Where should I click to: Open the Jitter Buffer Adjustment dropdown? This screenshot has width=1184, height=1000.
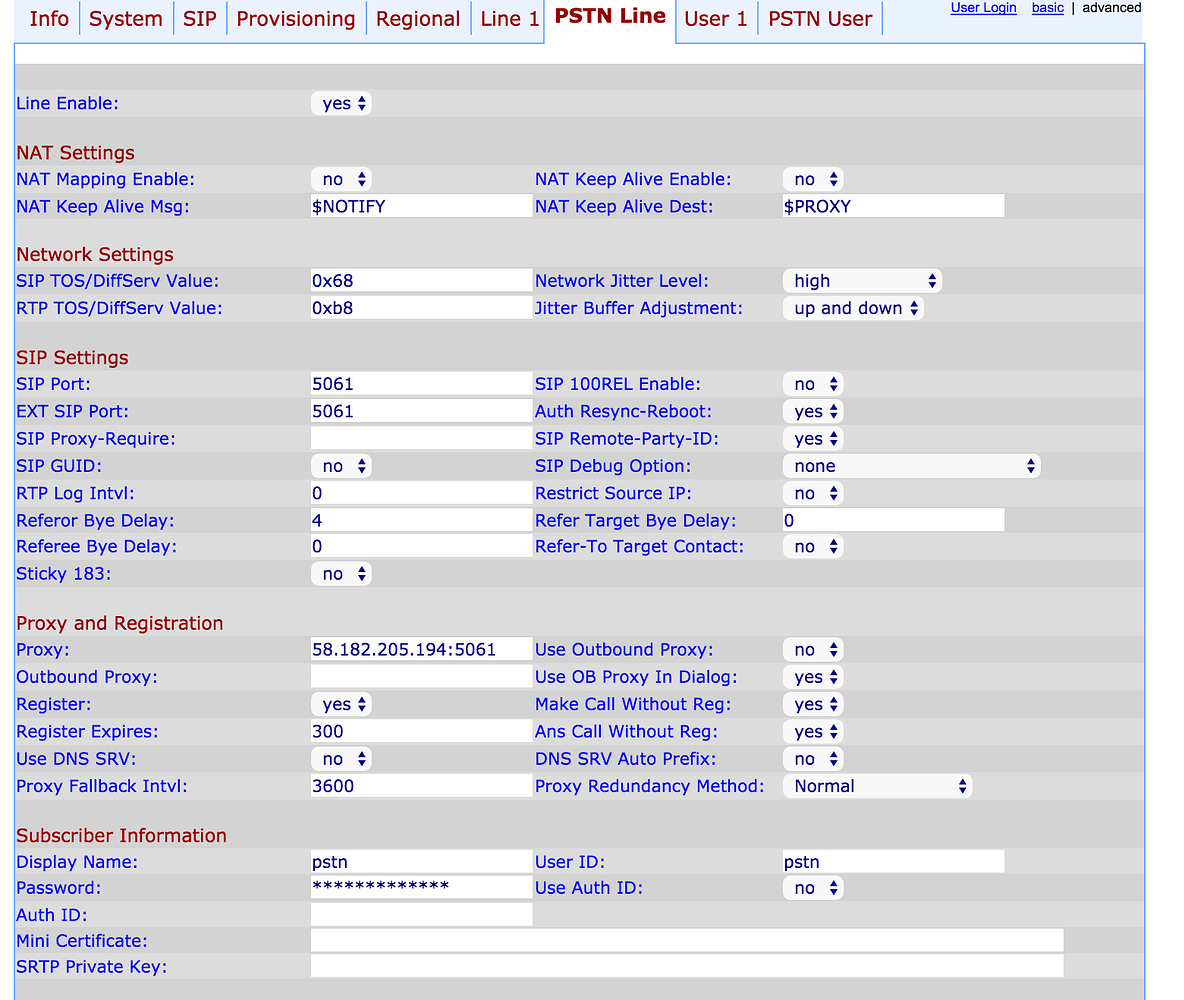tap(852, 308)
